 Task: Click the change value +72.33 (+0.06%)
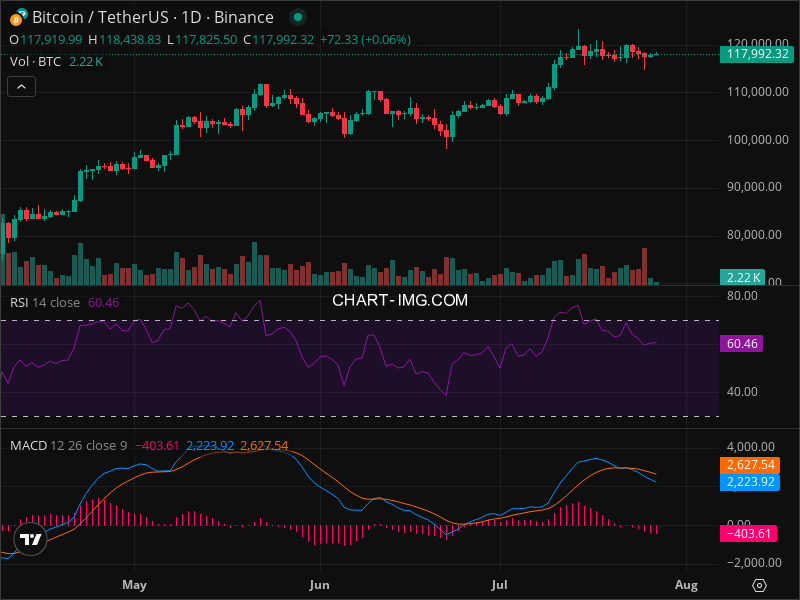click(365, 40)
